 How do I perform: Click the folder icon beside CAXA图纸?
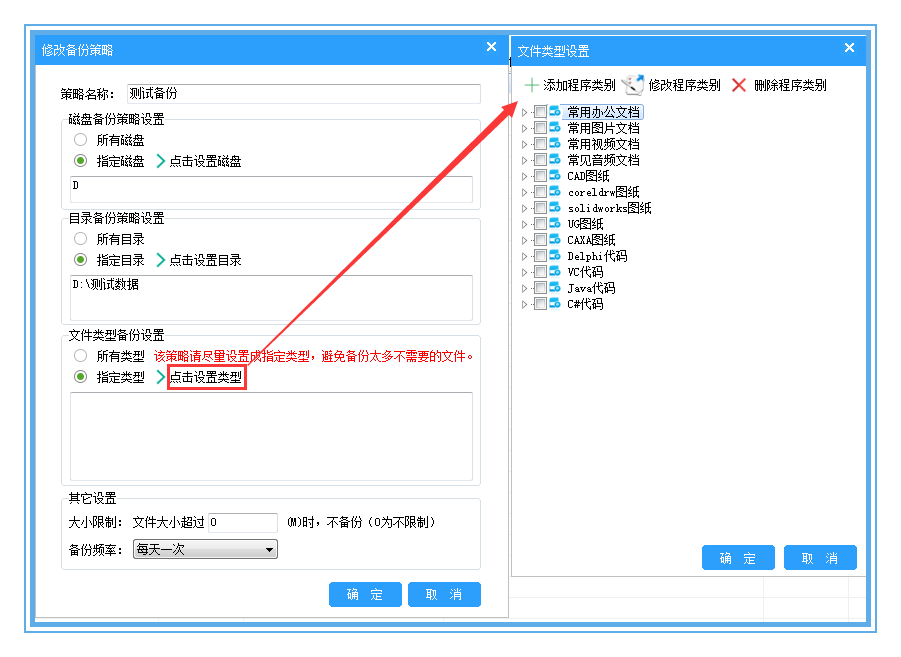tap(554, 240)
